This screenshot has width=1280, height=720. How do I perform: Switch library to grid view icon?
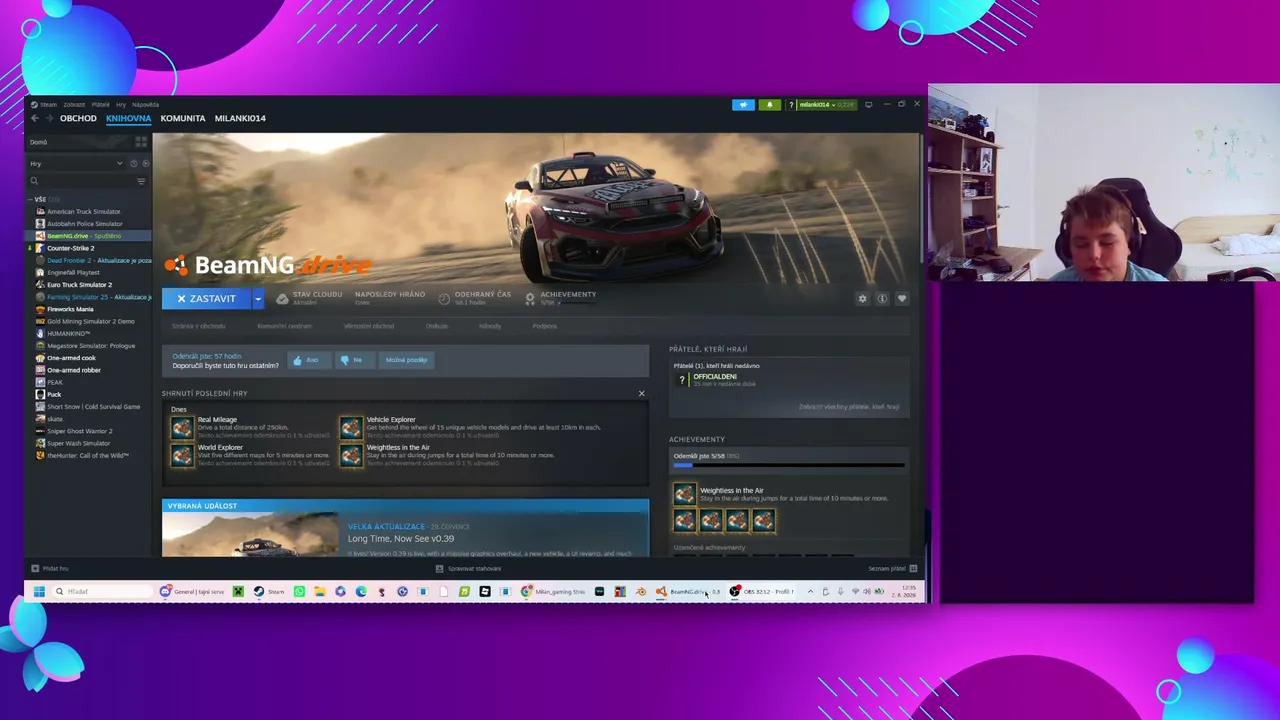click(x=141, y=142)
